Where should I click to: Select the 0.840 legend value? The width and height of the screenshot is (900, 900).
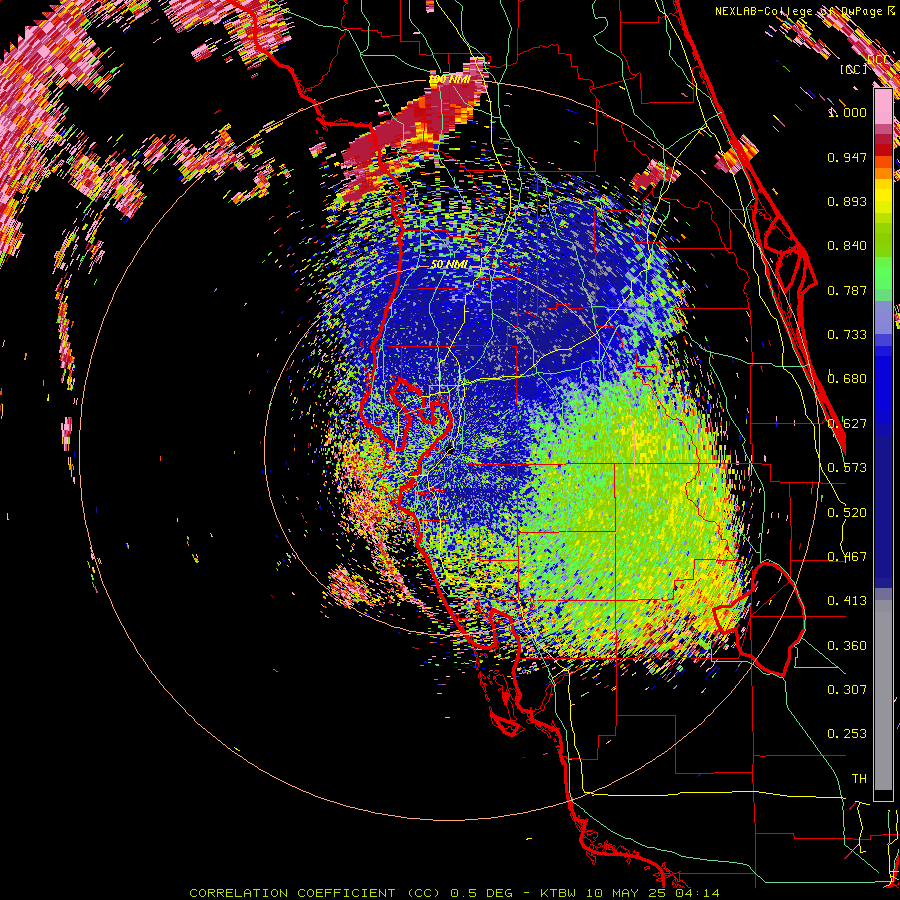(847, 246)
